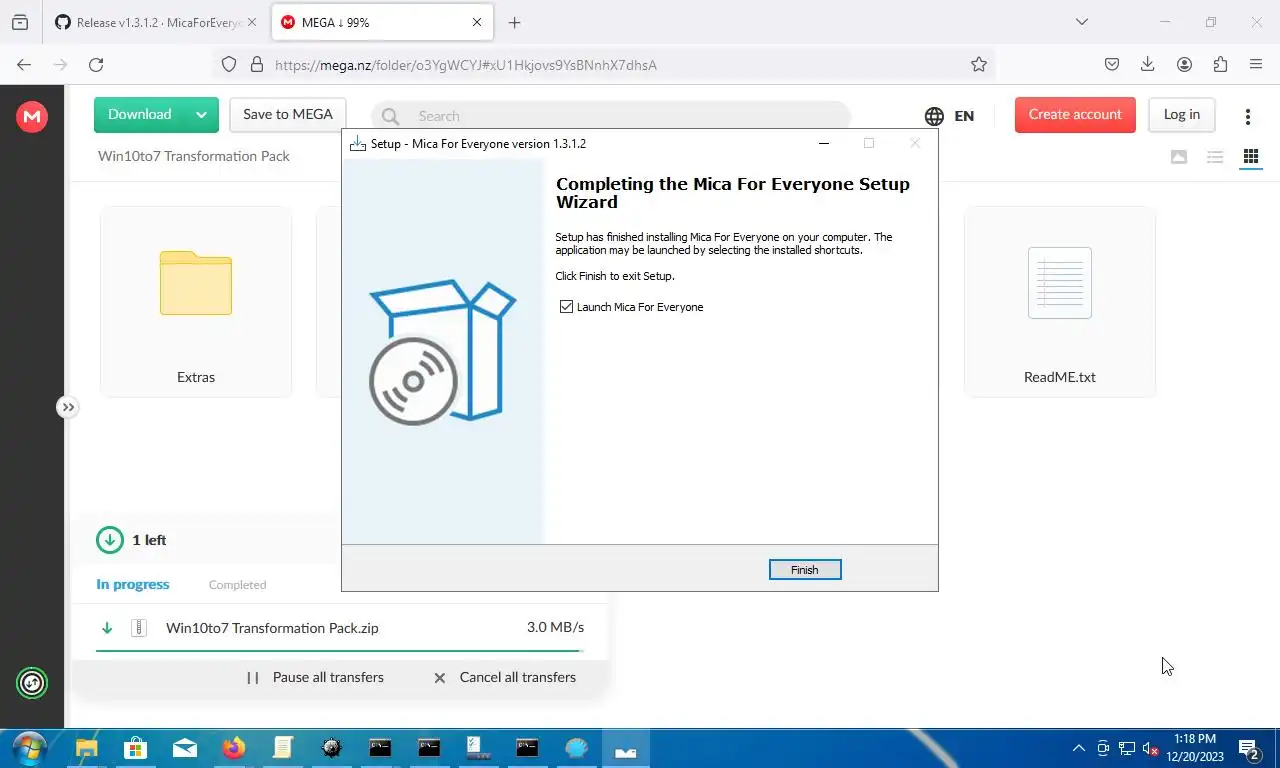Click the green Download button
Image resolution: width=1280 pixels, height=768 pixels.
[x=140, y=114]
